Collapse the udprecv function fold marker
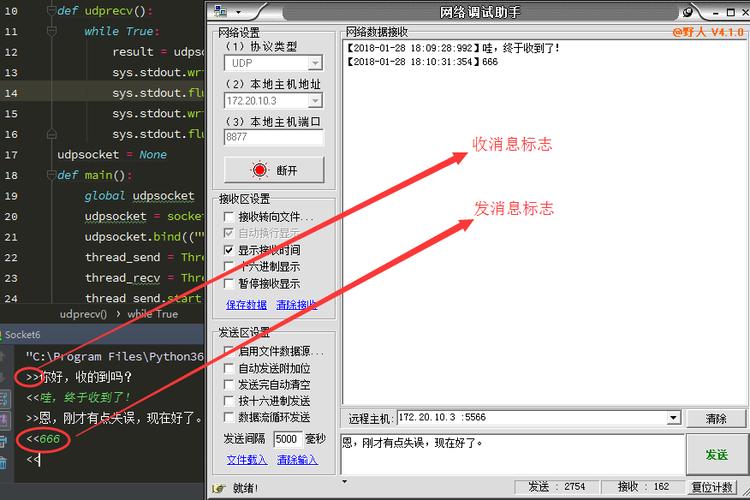The image size is (750, 500). (x=52, y=11)
